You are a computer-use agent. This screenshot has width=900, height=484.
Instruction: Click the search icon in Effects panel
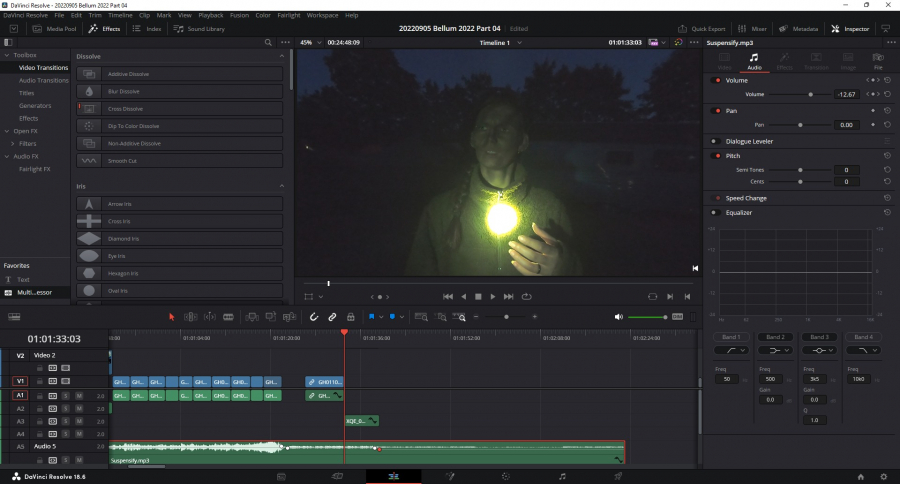click(268, 43)
